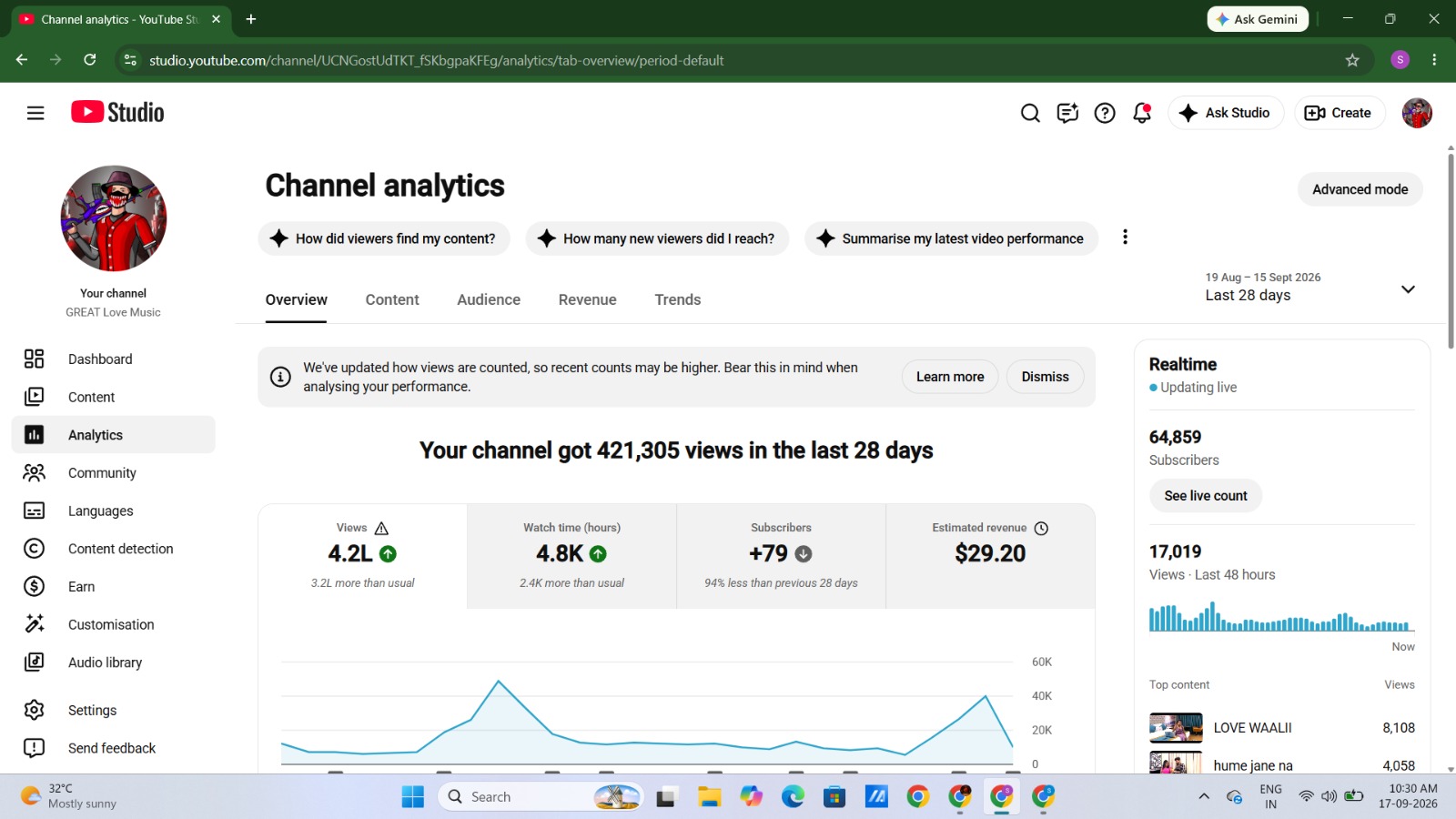Open a new browser tab

pyautogui.click(x=251, y=19)
